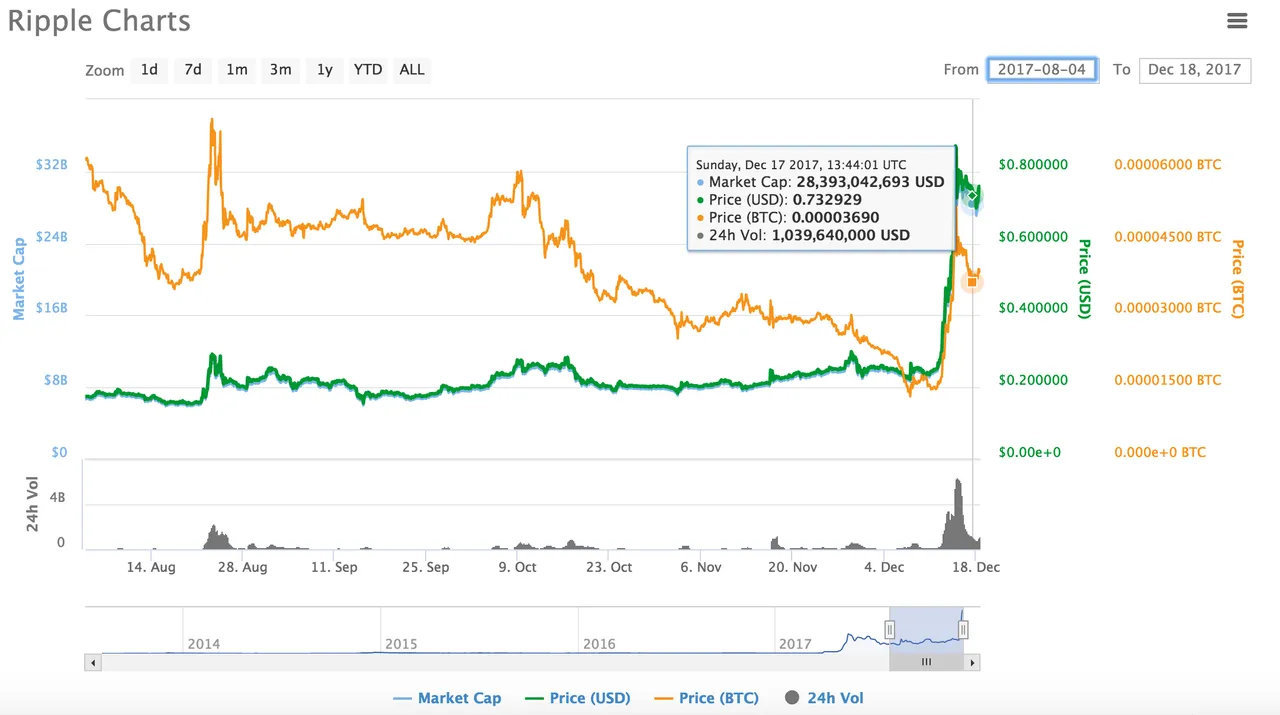Viewport: 1280px width, 715px height.
Task: Click the $16B market cap axis label
Action: (51, 308)
